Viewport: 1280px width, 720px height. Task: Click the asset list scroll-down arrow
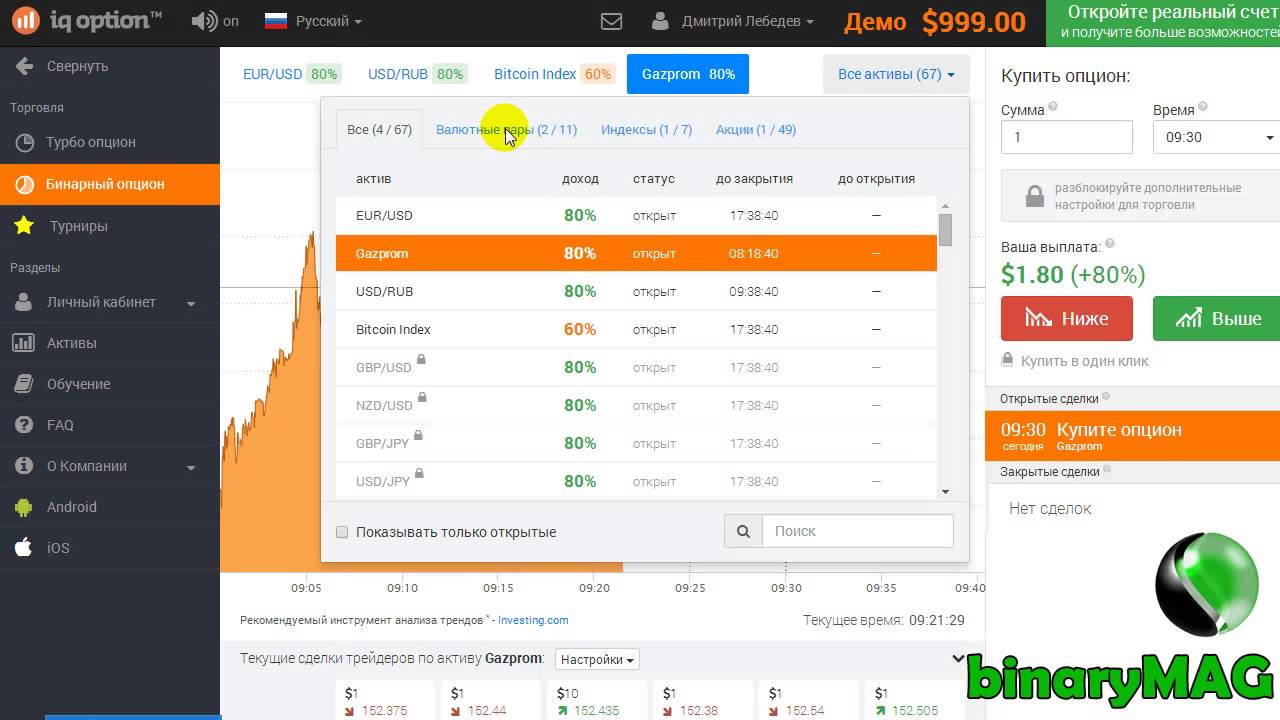point(945,492)
